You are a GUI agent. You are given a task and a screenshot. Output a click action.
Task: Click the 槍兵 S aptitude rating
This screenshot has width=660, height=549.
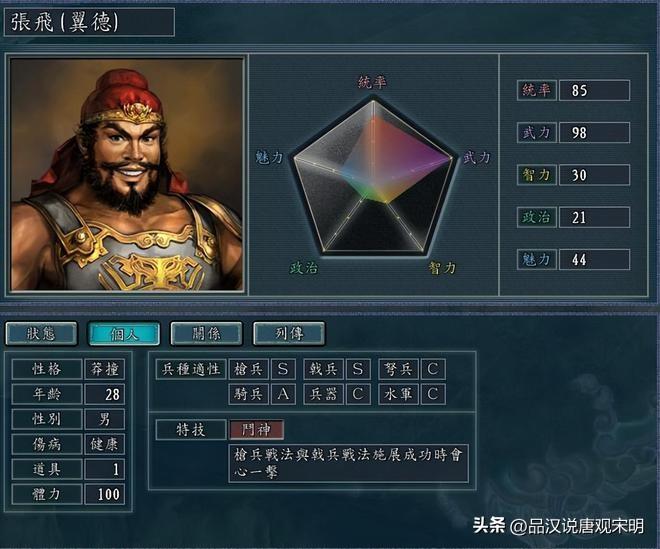[283, 369]
